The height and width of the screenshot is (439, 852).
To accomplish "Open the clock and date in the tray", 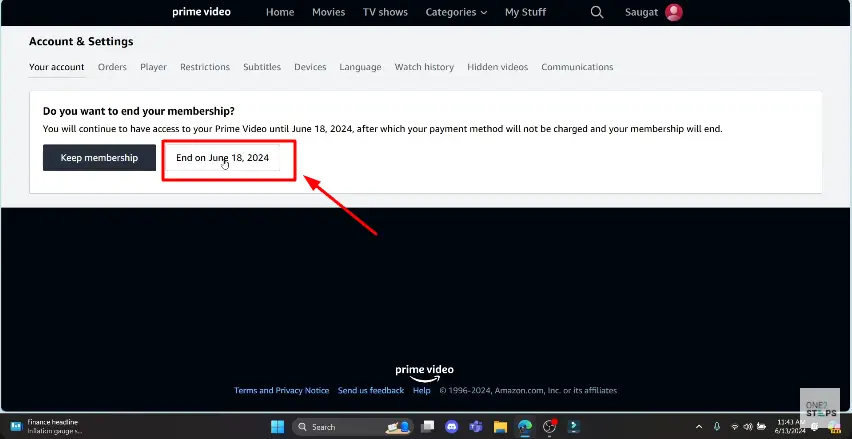I will point(791,427).
